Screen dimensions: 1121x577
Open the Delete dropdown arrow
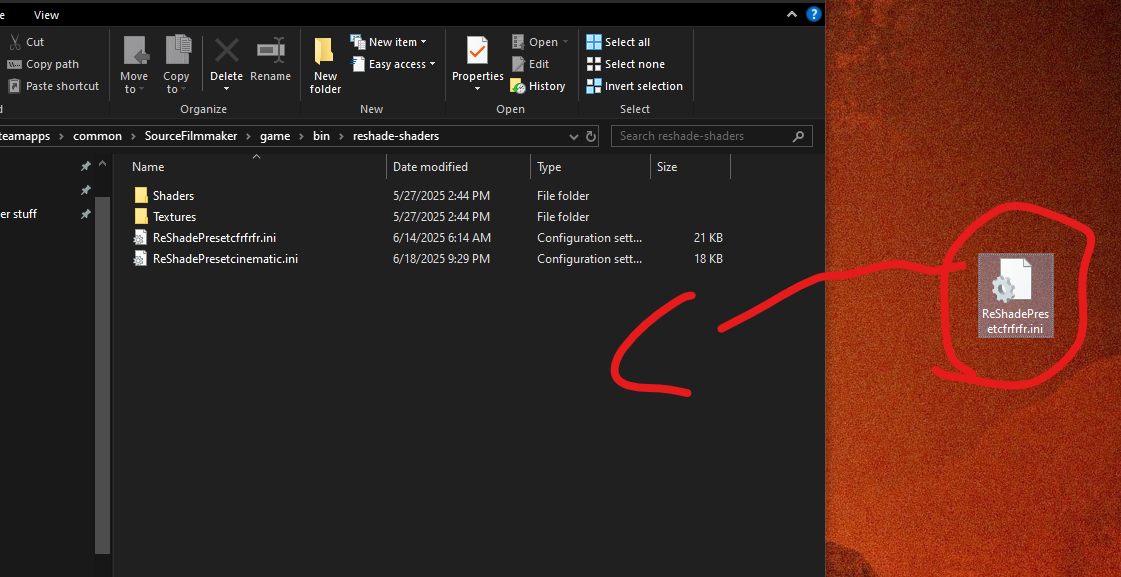pos(227,89)
